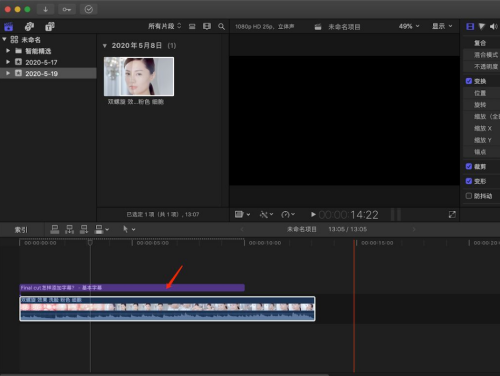Append clip to storyline button
Image resolution: width=500 pixels, height=376 pixels.
[84, 229]
